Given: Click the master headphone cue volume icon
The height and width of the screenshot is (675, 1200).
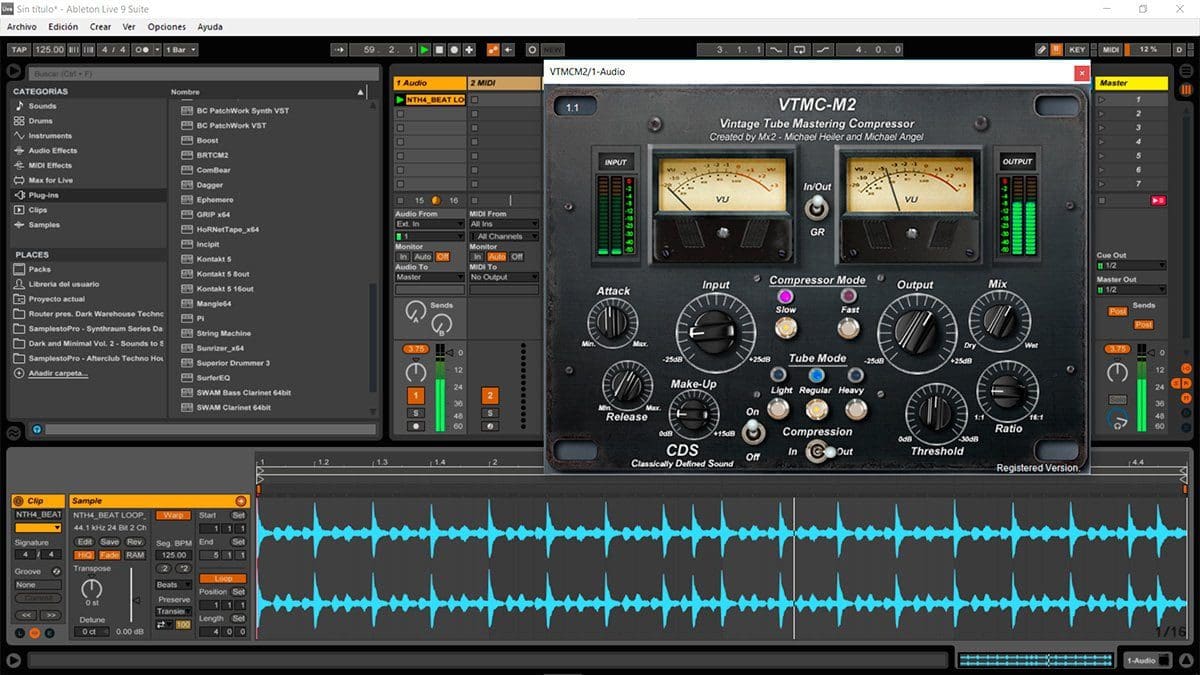Looking at the screenshot, I should click(x=1118, y=420).
